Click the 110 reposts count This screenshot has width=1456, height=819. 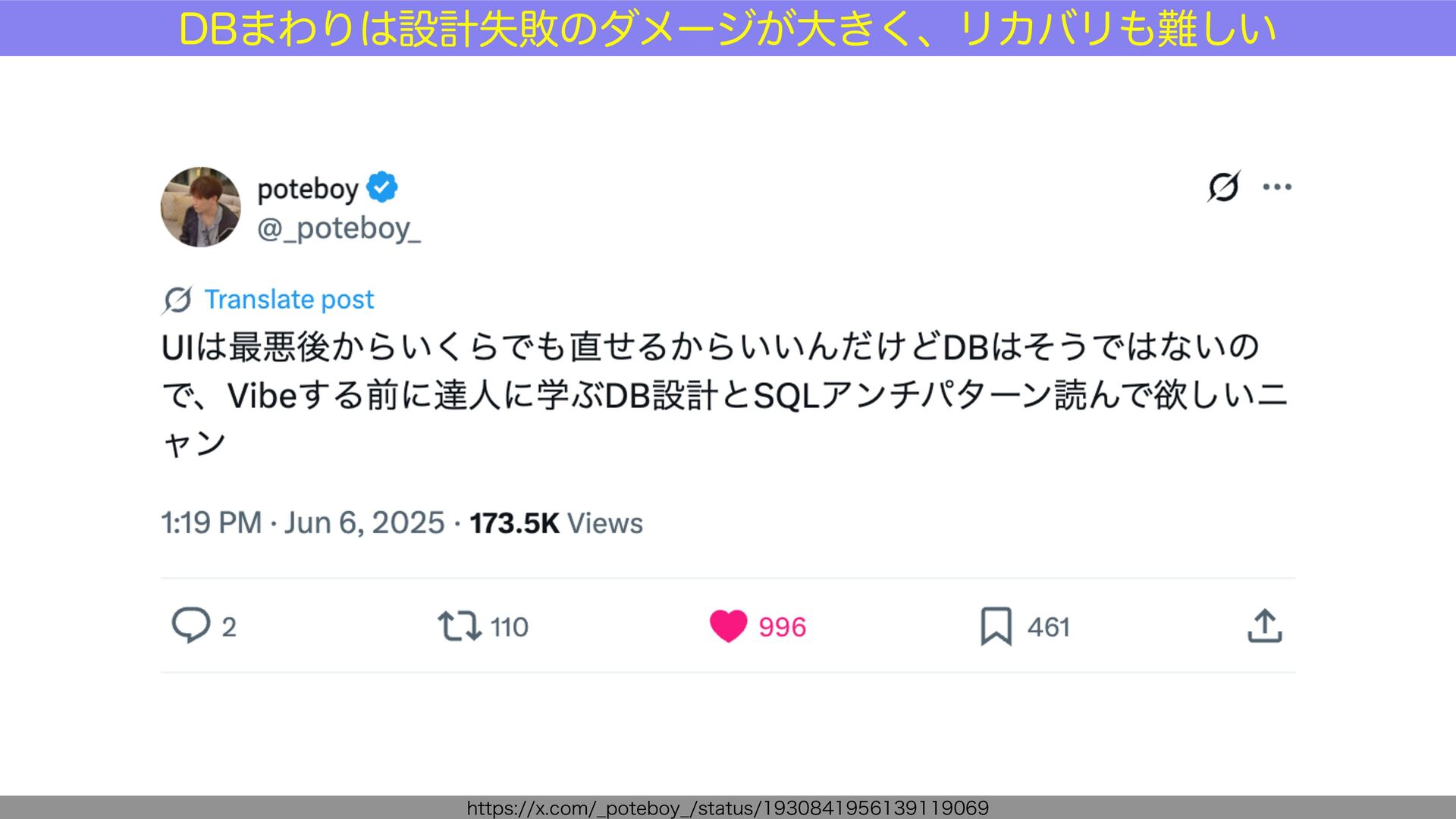click(x=510, y=627)
